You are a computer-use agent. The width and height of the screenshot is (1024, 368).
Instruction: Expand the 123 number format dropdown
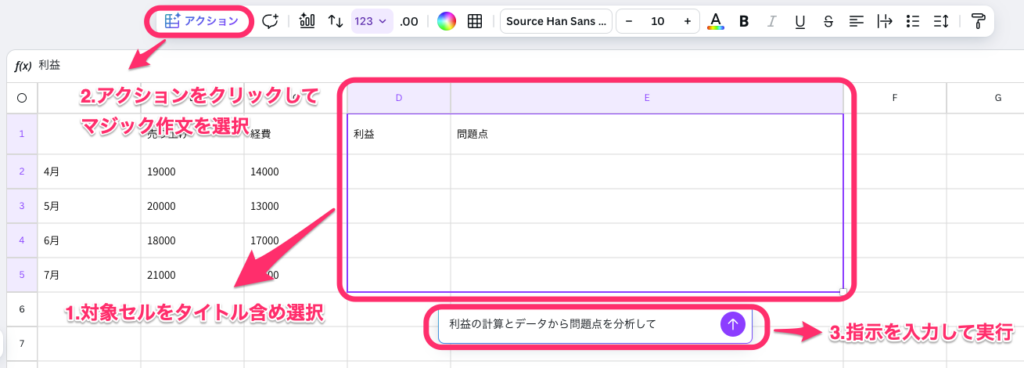tap(371, 21)
